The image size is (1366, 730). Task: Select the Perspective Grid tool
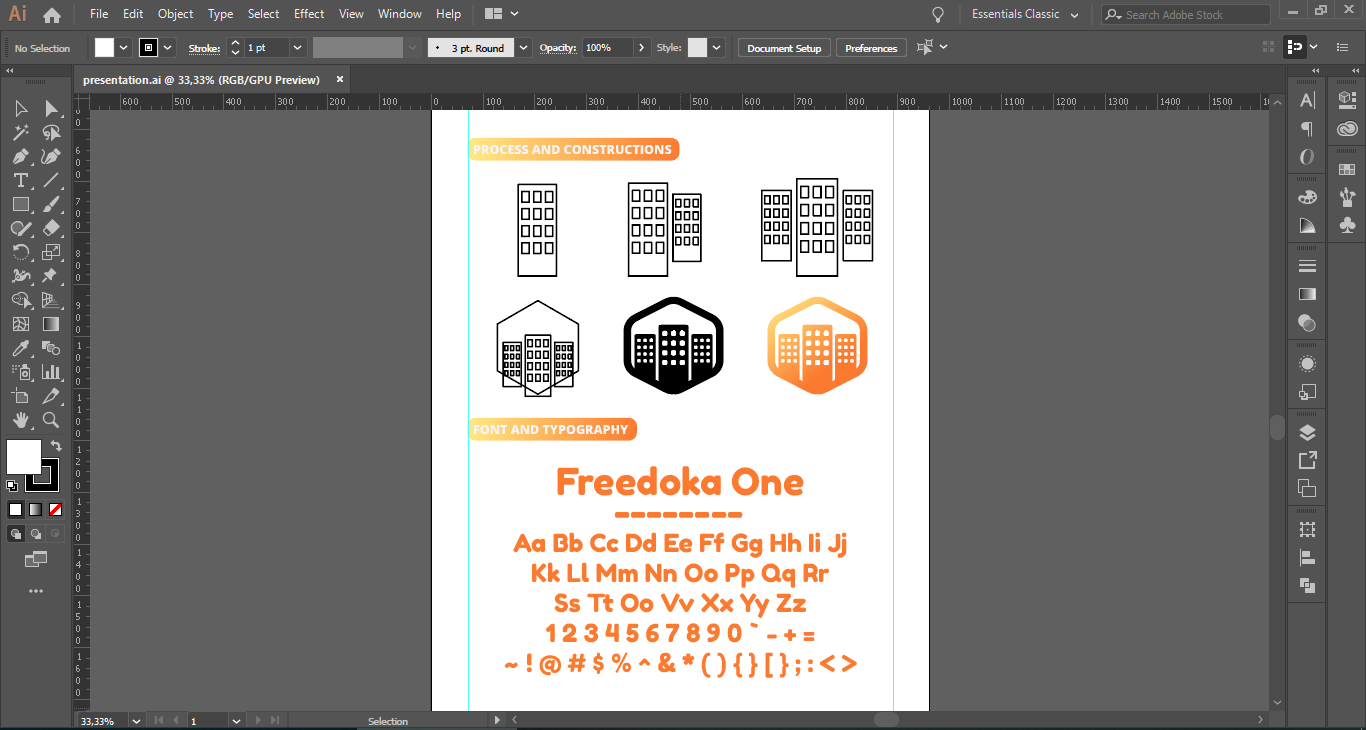(51, 300)
